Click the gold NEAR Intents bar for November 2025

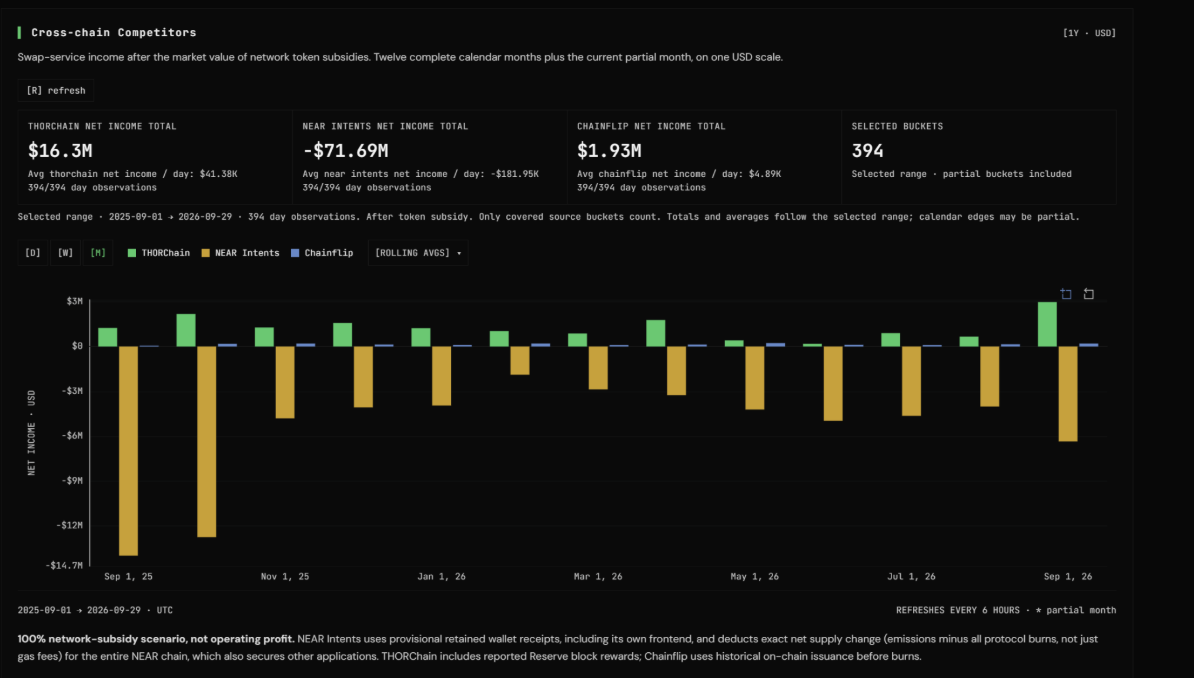(x=285, y=382)
